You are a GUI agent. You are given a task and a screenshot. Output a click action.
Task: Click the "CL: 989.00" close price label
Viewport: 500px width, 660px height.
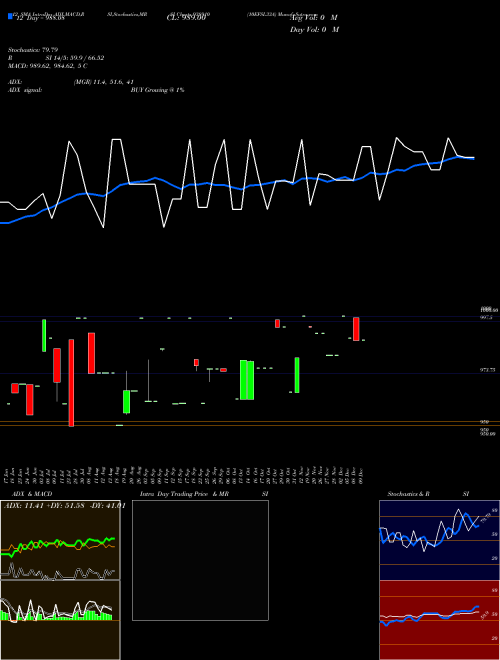coord(186,18)
